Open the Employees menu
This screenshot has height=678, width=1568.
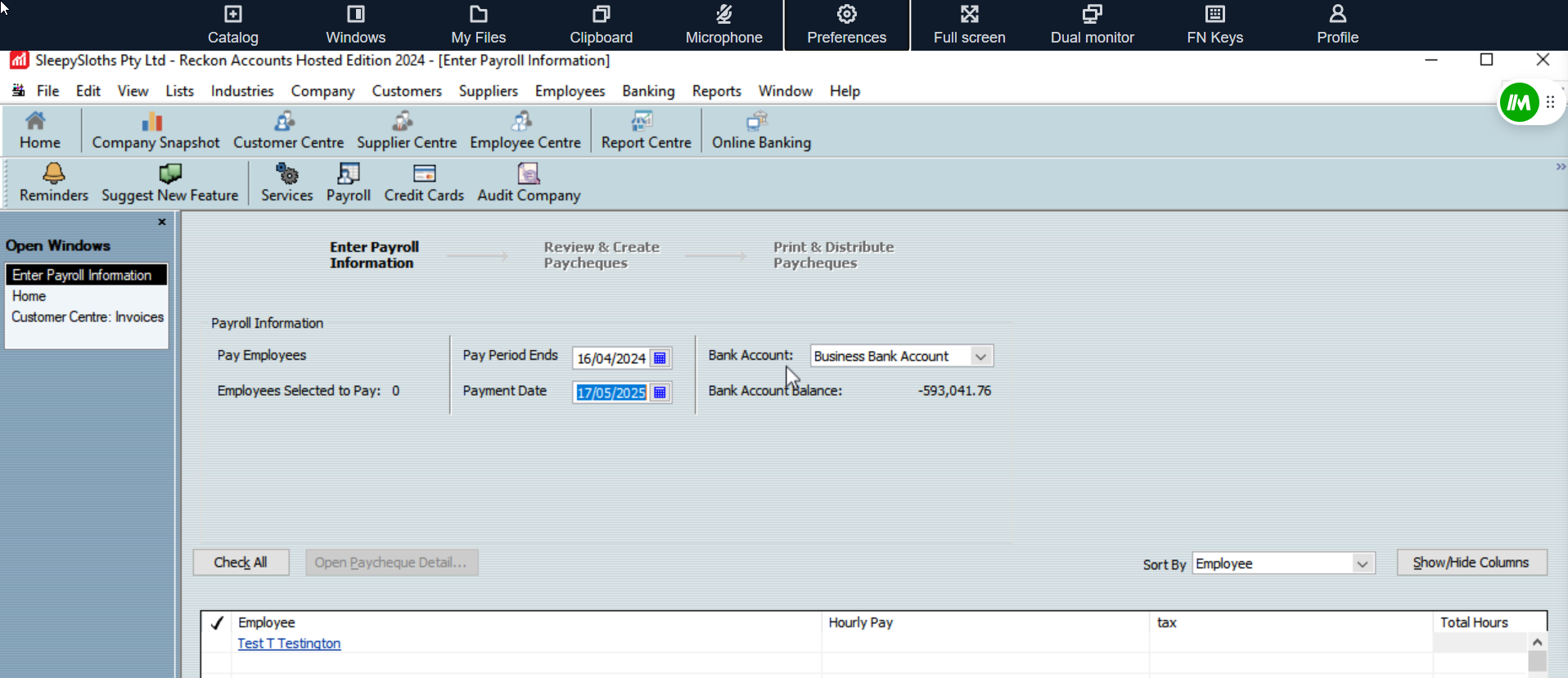pyautogui.click(x=570, y=91)
